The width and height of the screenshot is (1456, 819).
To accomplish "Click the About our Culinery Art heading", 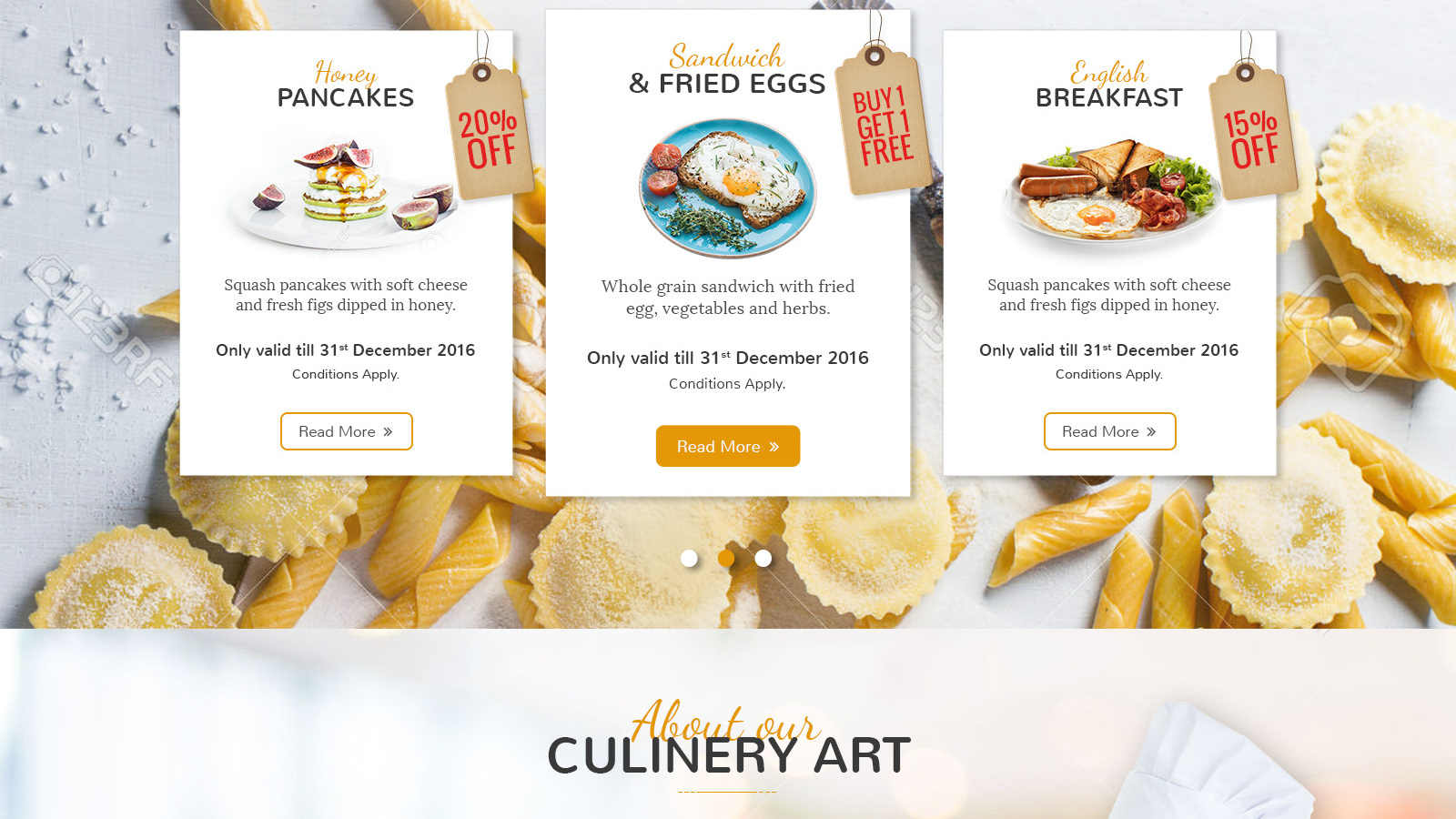I will [x=728, y=738].
